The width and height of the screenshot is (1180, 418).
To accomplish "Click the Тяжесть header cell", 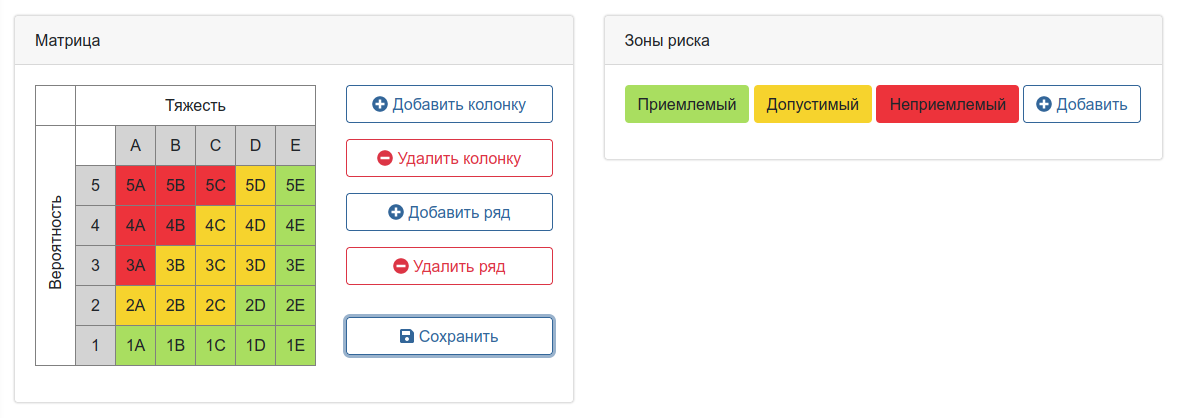I will coord(195,105).
